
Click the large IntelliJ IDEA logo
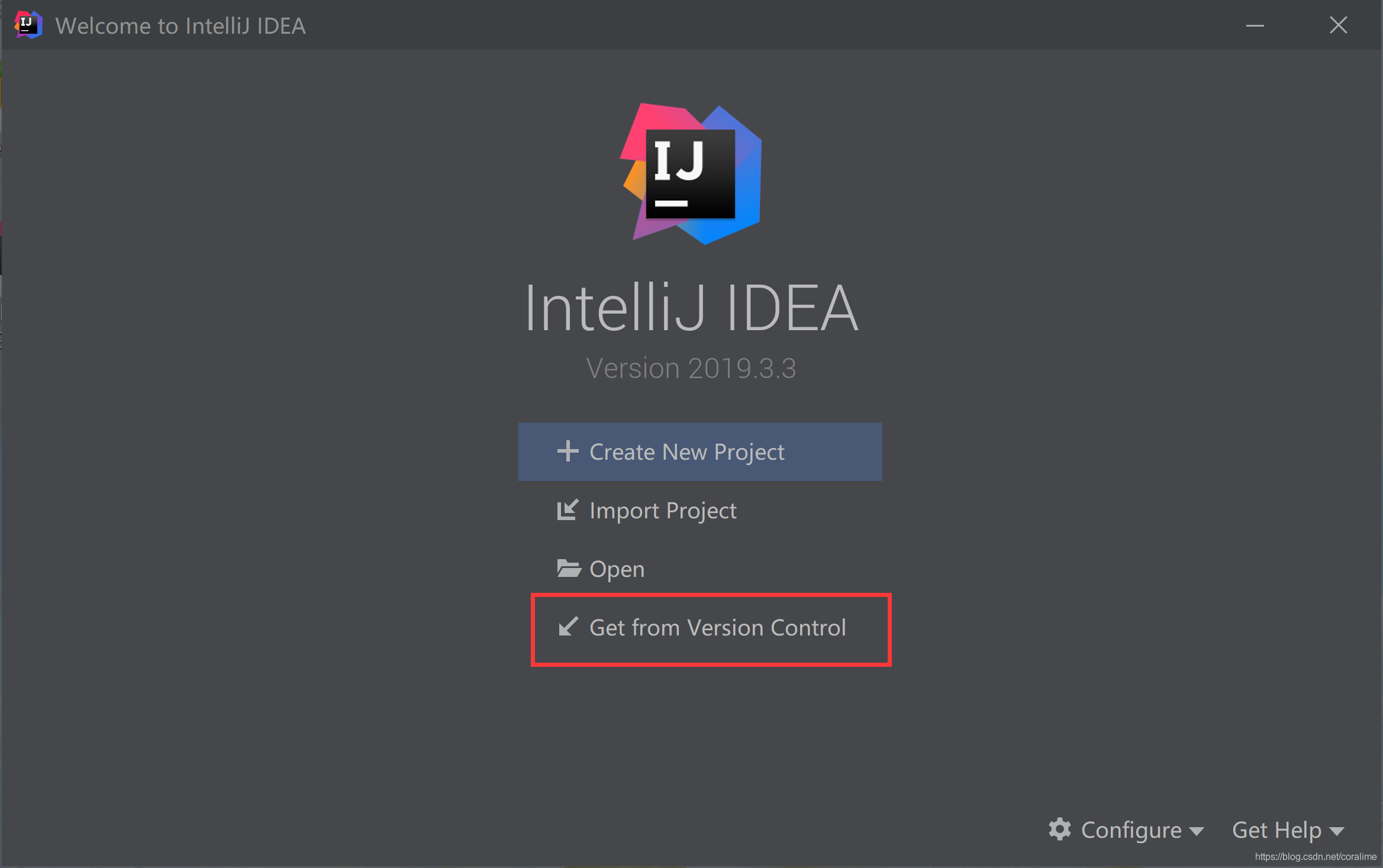click(x=690, y=175)
